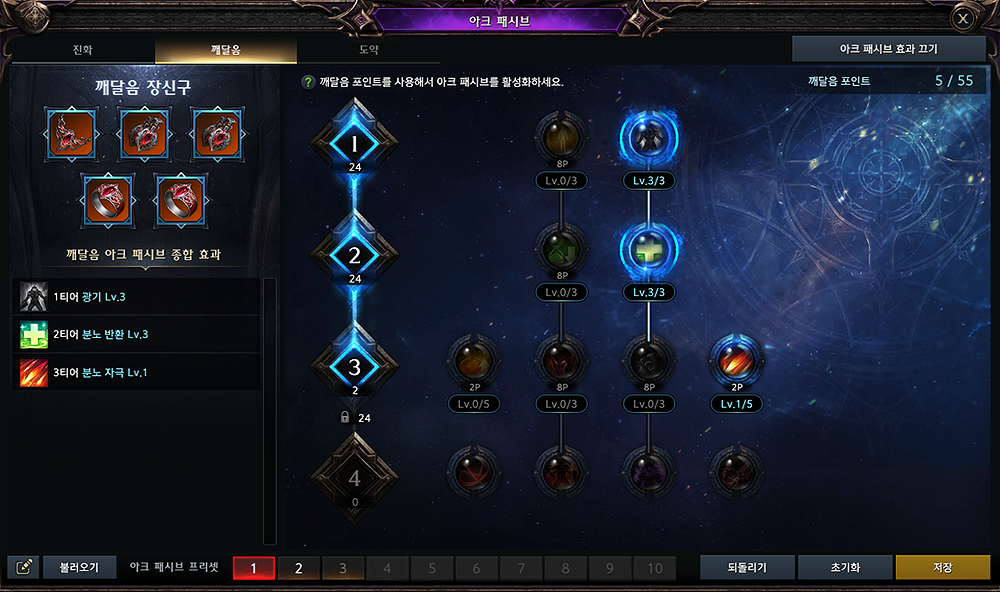The image size is (1000, 592).
Task: Click the locked tier 4 diamond marker
Action: [355, 478]
